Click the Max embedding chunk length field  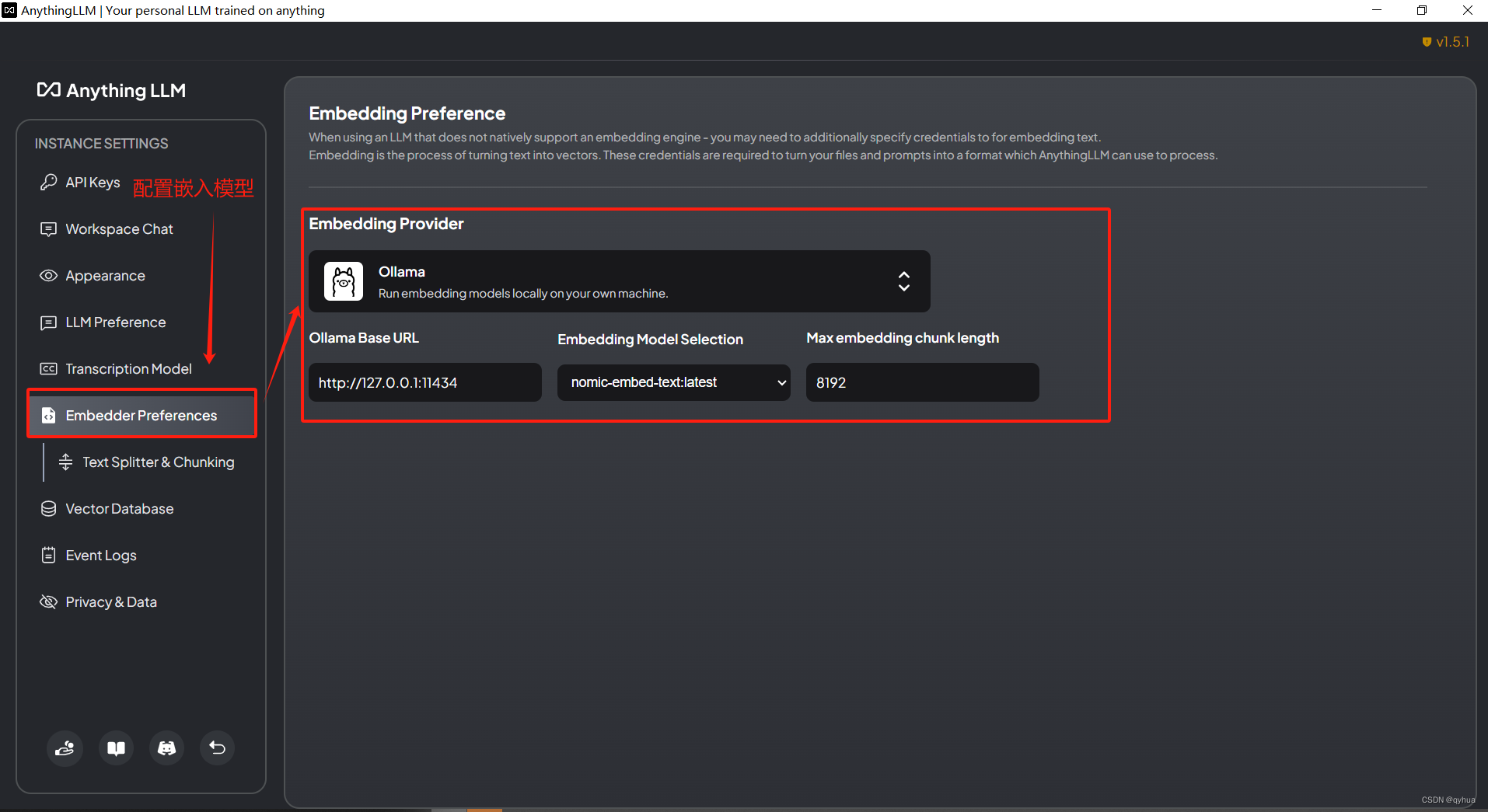click(x=922, y=382)
